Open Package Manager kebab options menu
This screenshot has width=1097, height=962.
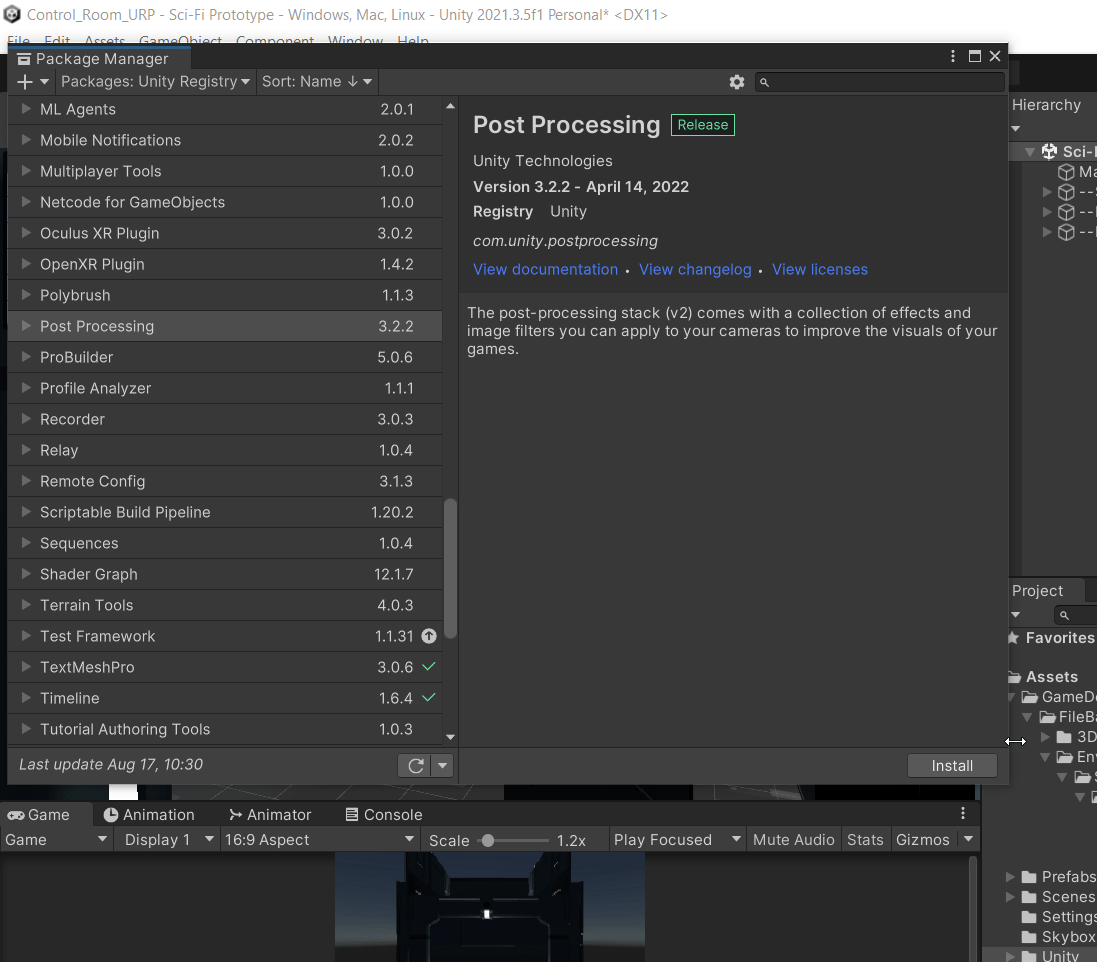point(953,56)
